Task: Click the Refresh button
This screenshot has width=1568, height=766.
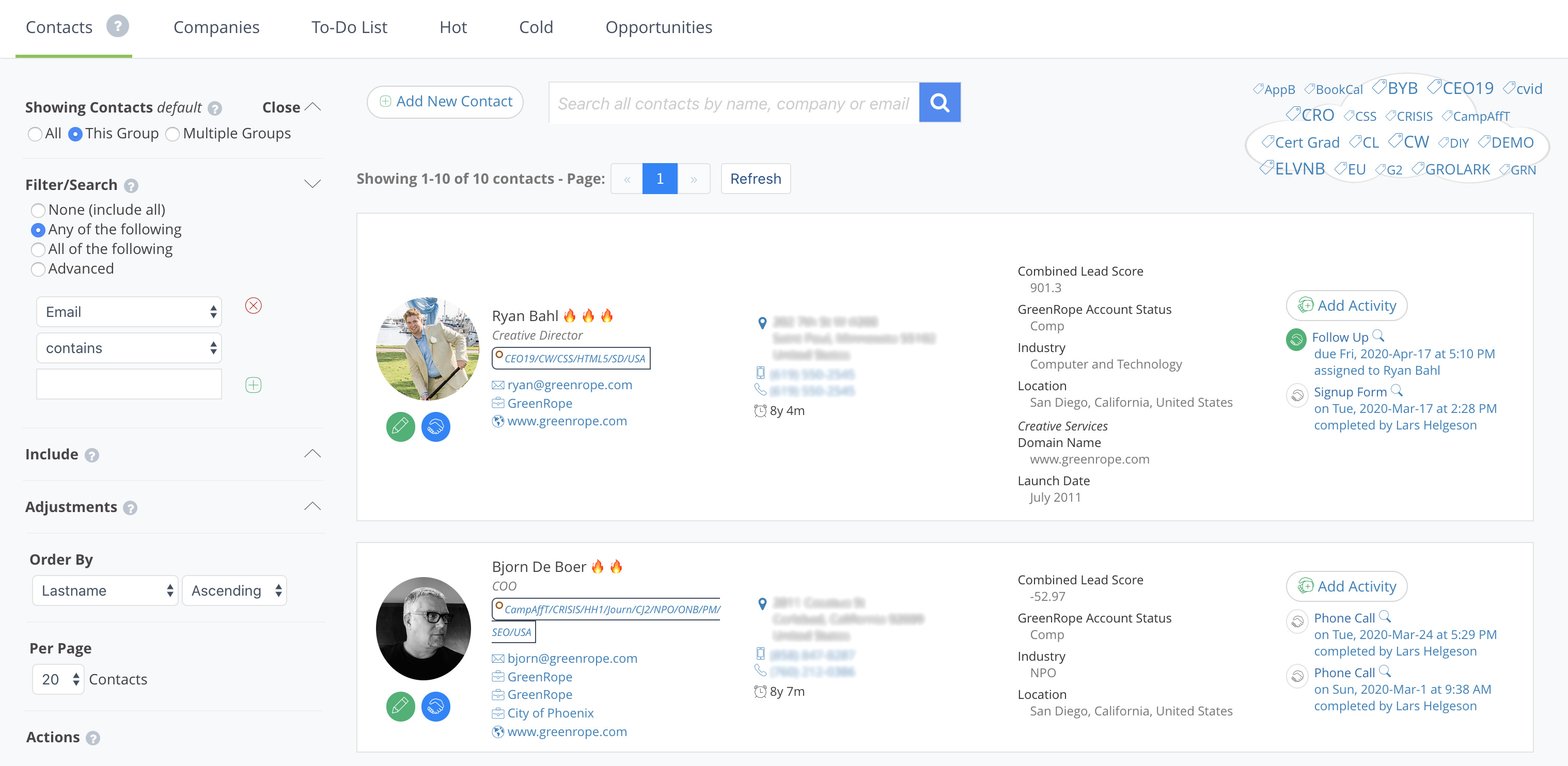Action: (756, 179)
